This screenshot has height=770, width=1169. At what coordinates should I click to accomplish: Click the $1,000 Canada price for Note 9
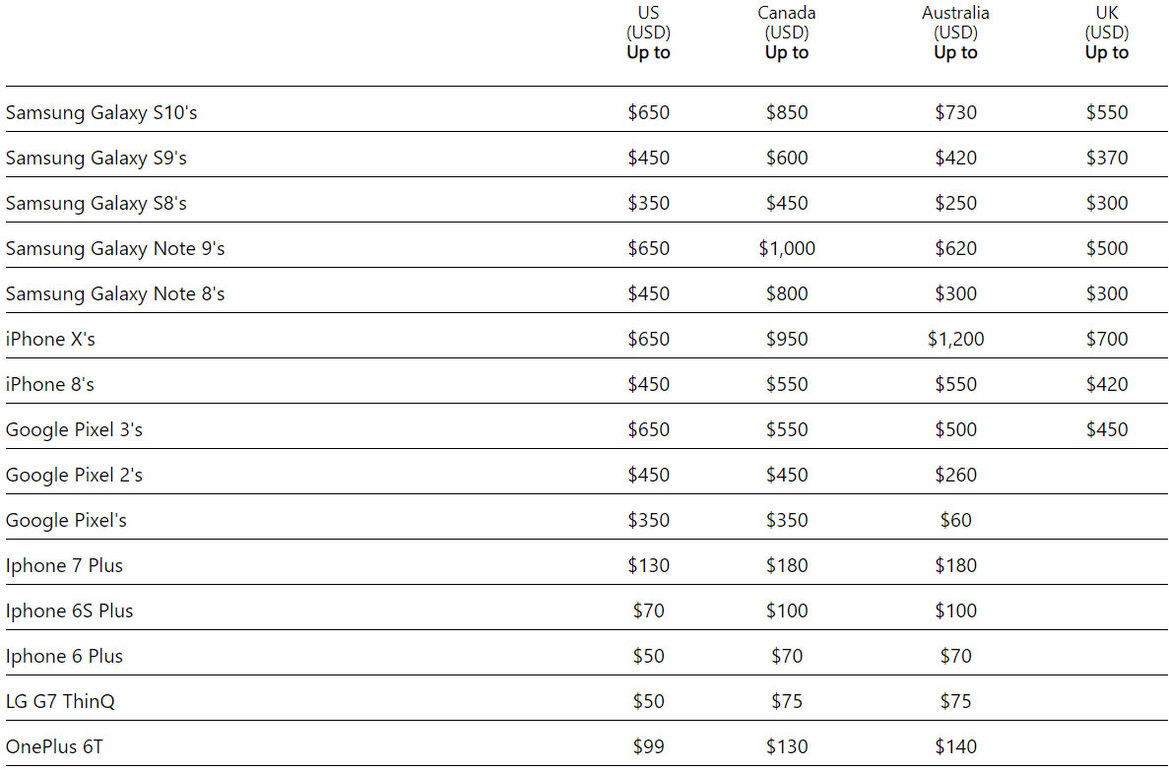(x=787, y=248)
